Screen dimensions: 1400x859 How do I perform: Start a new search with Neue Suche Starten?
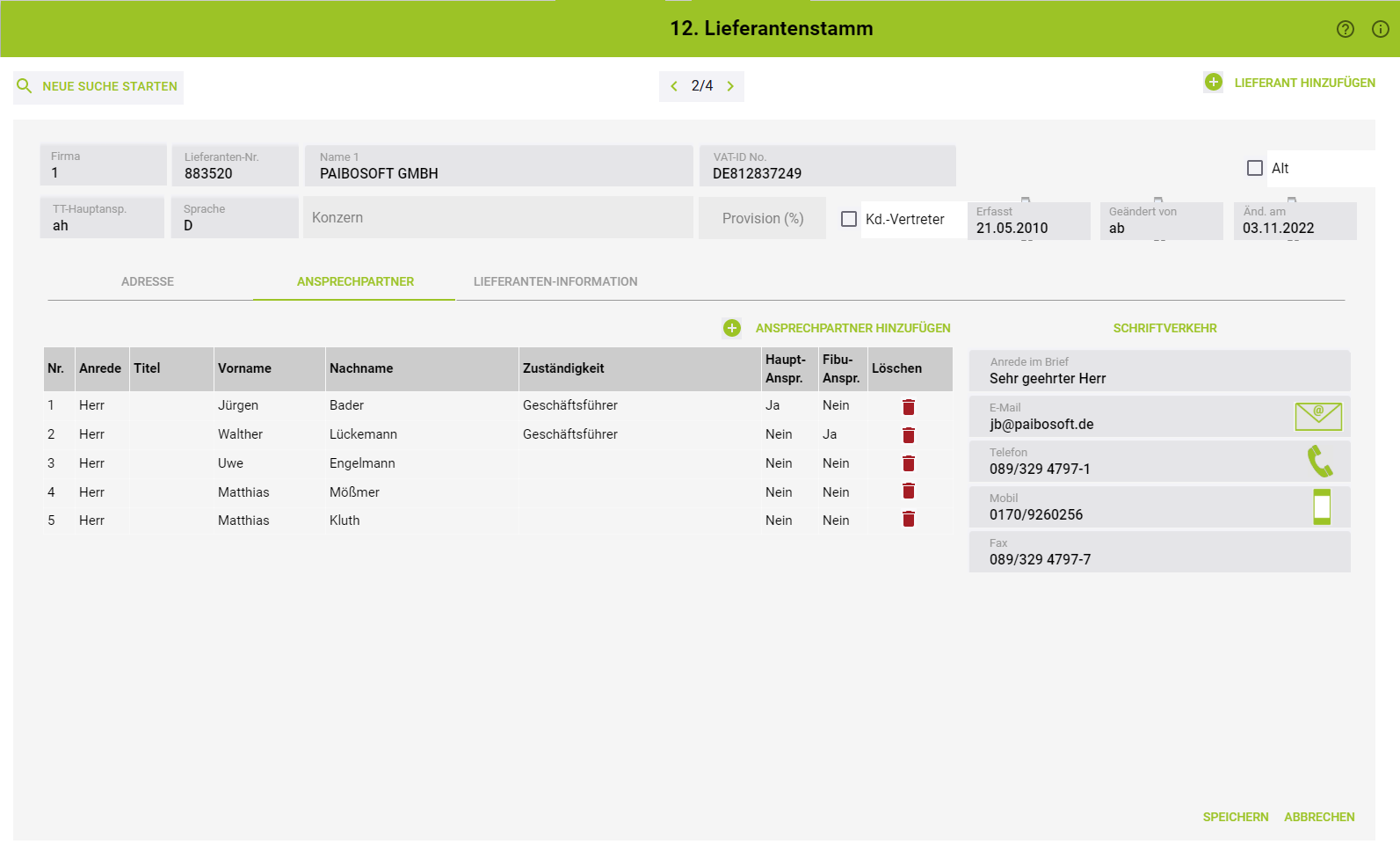tap(98, 86)
